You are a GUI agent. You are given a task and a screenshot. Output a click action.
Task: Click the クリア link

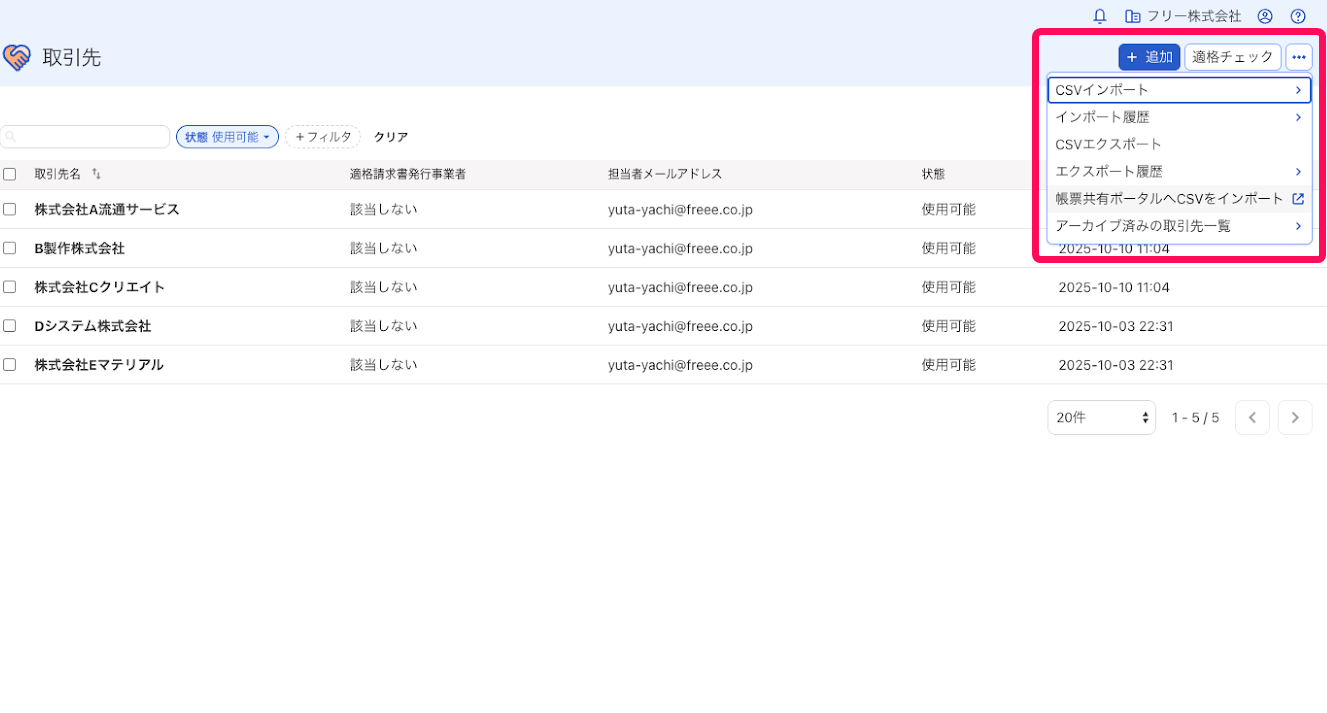(390, 137)
